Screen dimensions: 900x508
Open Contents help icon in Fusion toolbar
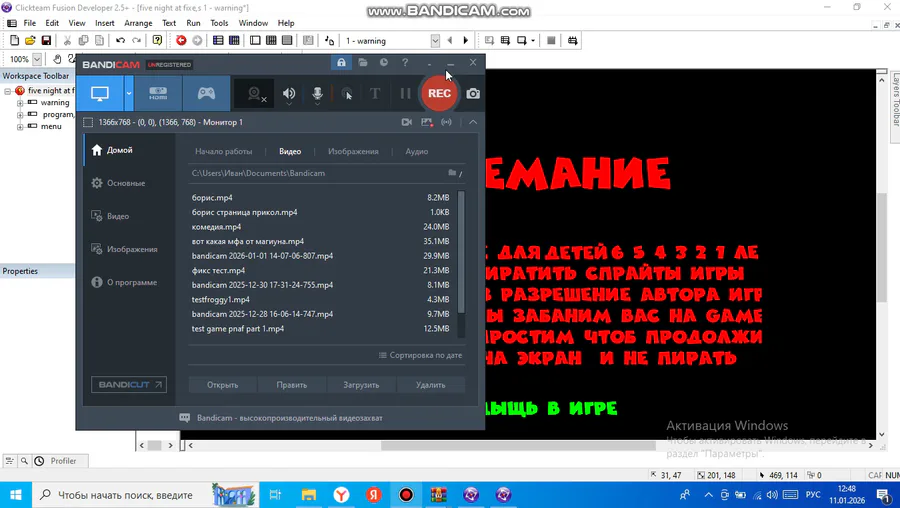pyautogui.click(x=157, y=40)
